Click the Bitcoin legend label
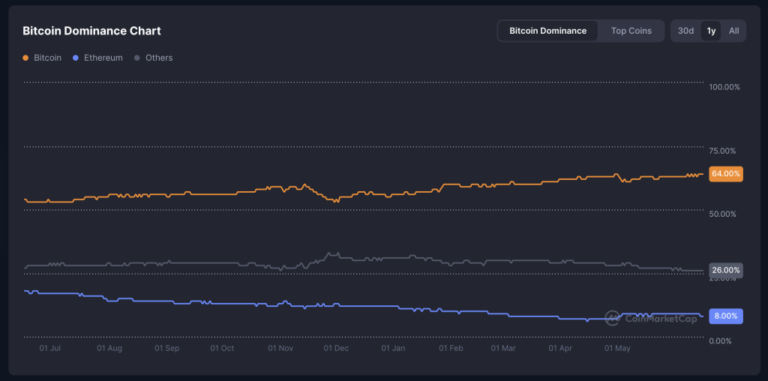 (48, 58)
